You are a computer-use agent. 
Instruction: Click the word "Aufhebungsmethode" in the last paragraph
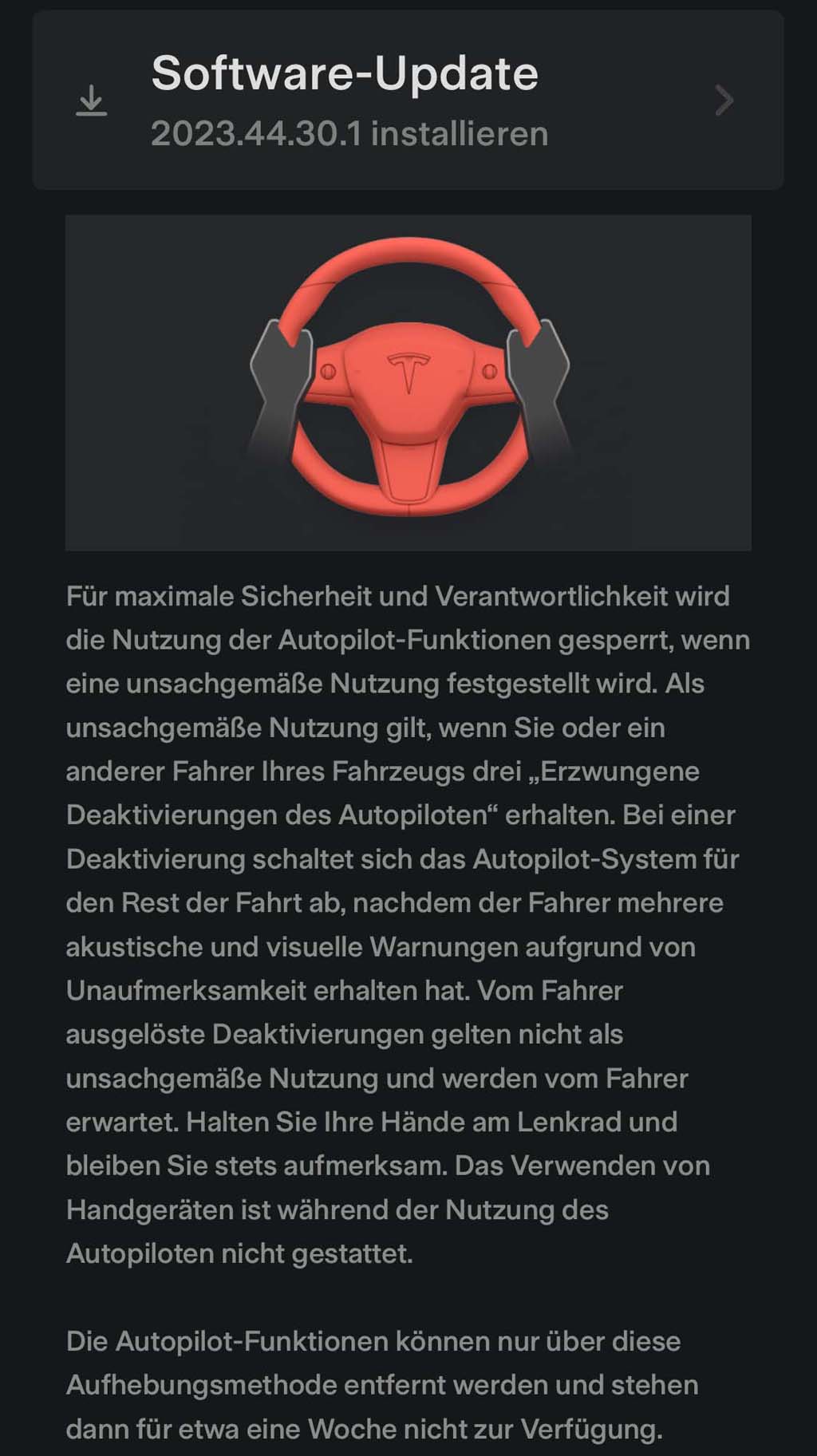[202, 1385]
